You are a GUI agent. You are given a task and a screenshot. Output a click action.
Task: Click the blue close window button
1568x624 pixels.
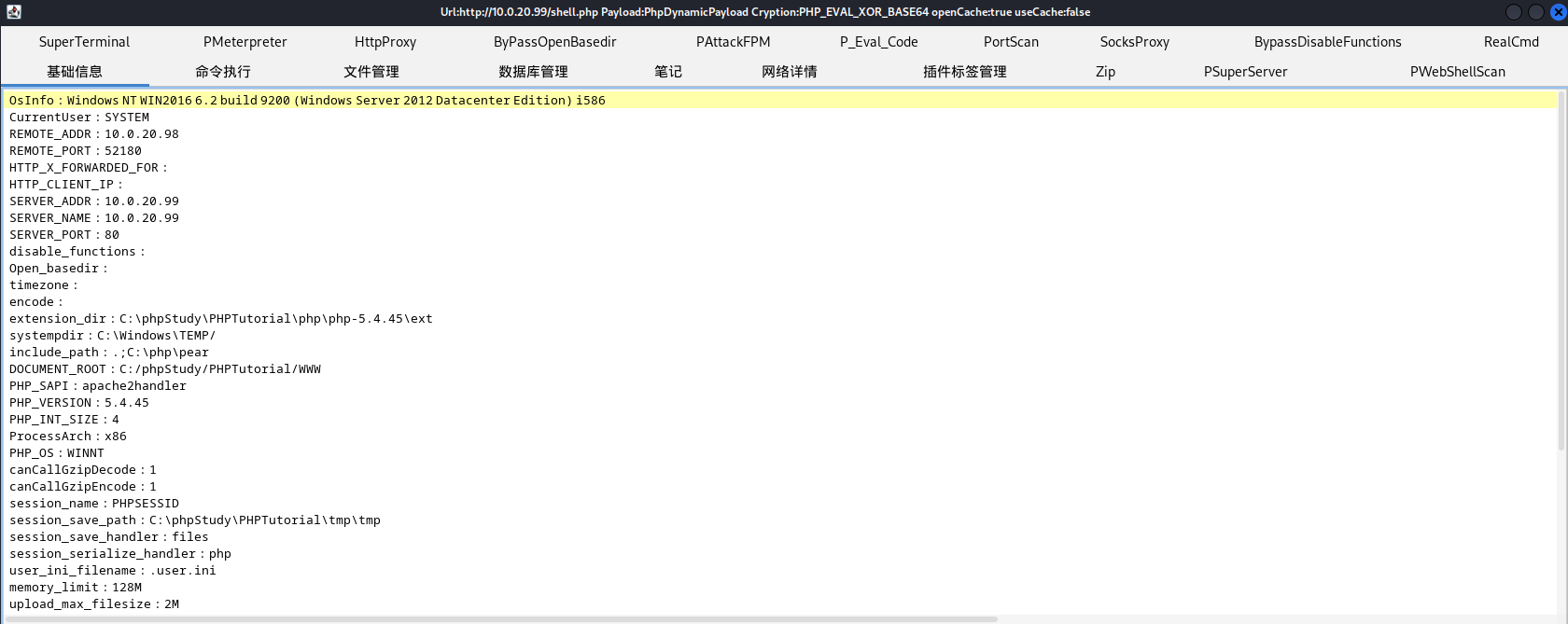click(x=1558, y=12)
